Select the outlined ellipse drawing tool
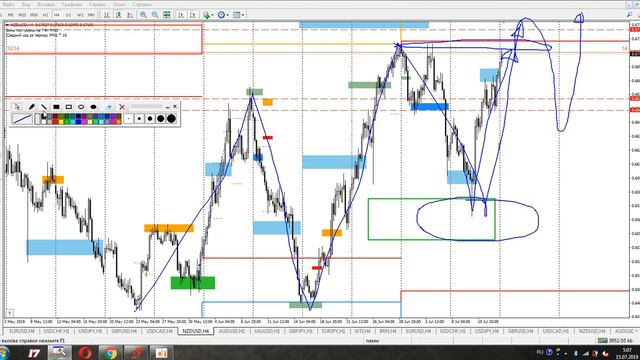Image resolution: width=640 pixels, height=360 pixels. click(81, 107)
